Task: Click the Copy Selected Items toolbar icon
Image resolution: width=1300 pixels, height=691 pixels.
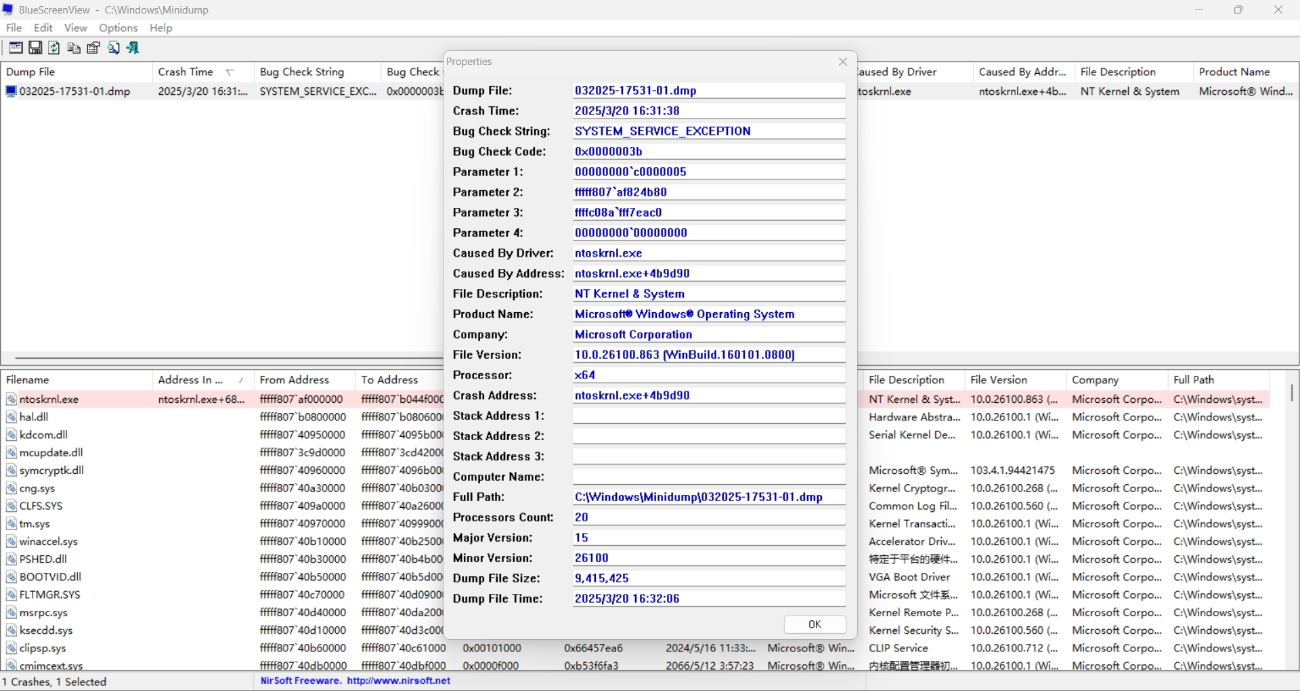Action: (x=74, y=48)
